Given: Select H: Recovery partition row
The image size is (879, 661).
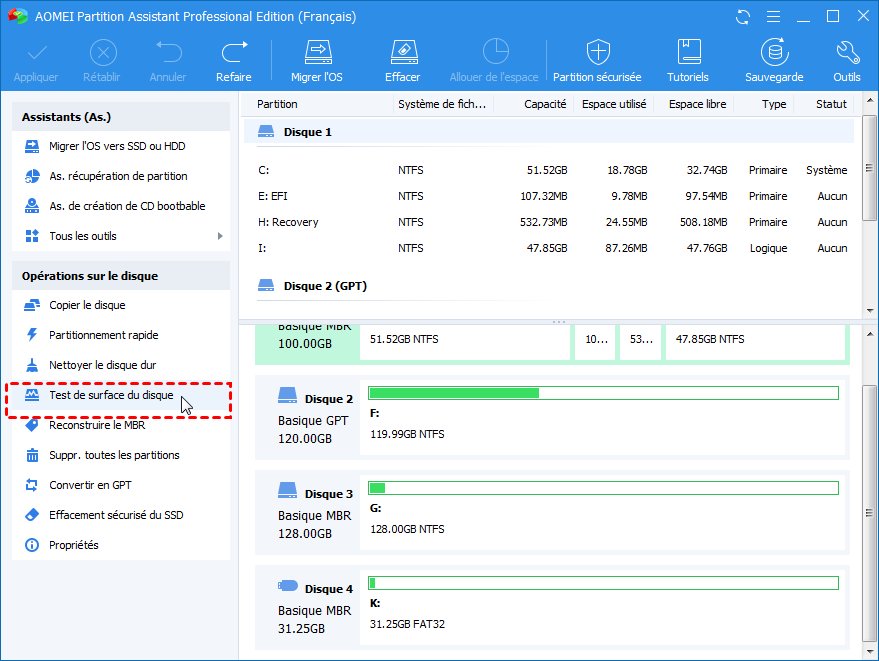Looking at the screenshot, I should 549,222.
